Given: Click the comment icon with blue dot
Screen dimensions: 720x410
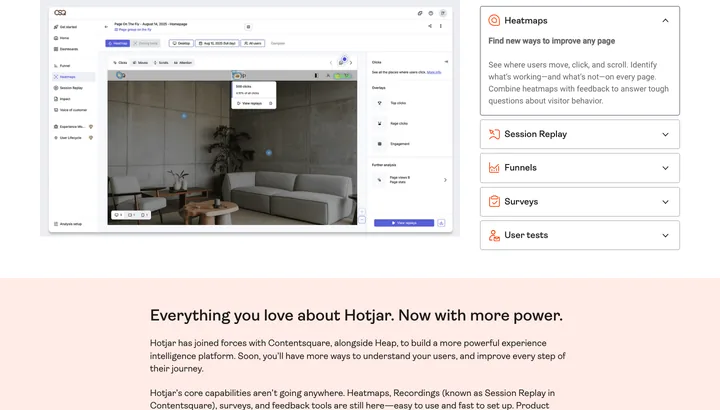Looking at the screenshot, I should [341, 62].
